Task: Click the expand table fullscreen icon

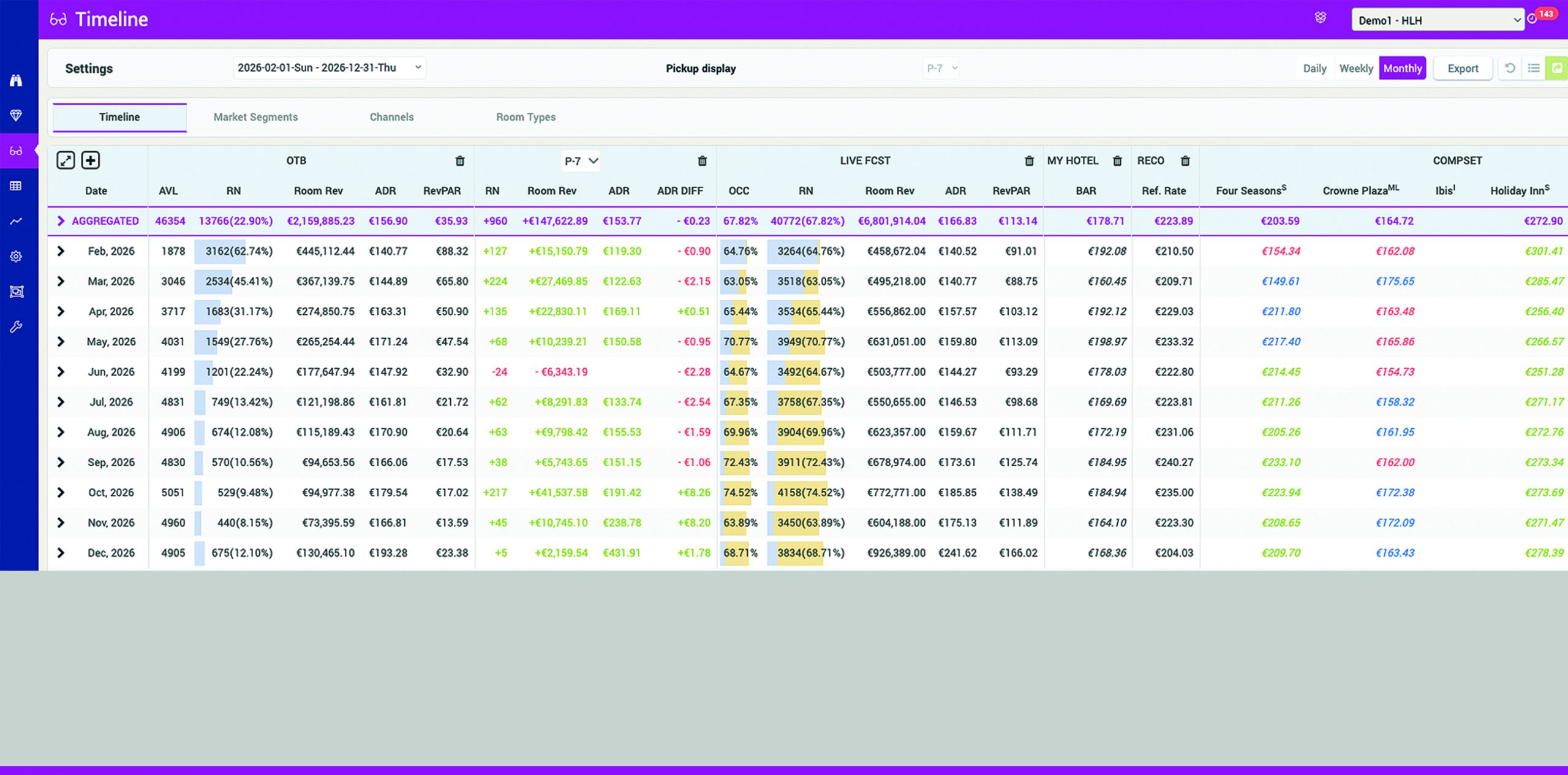Action: point(66,161)
